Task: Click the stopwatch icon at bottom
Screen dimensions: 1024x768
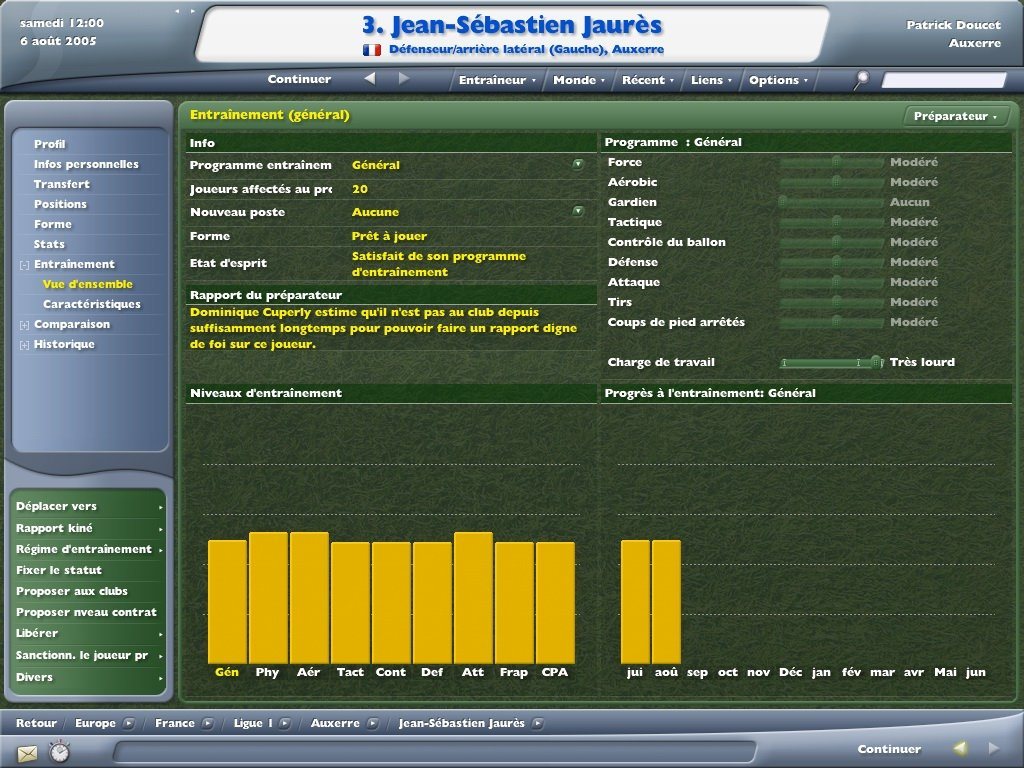Action: [x=59, y=751]
